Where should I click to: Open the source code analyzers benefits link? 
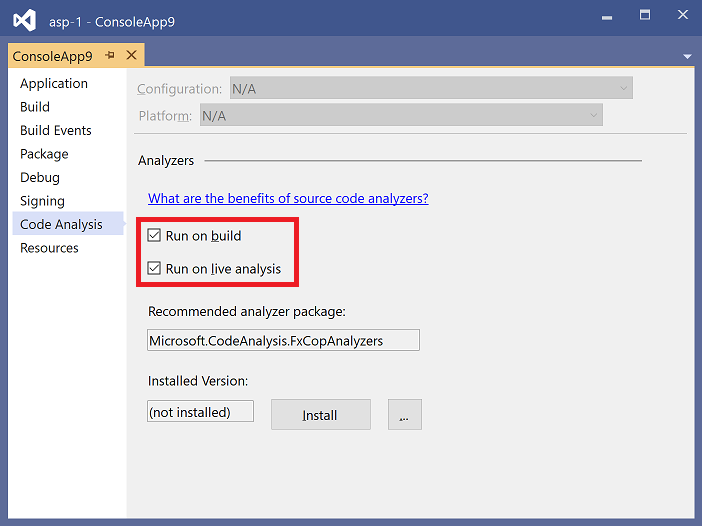[288, 198]
